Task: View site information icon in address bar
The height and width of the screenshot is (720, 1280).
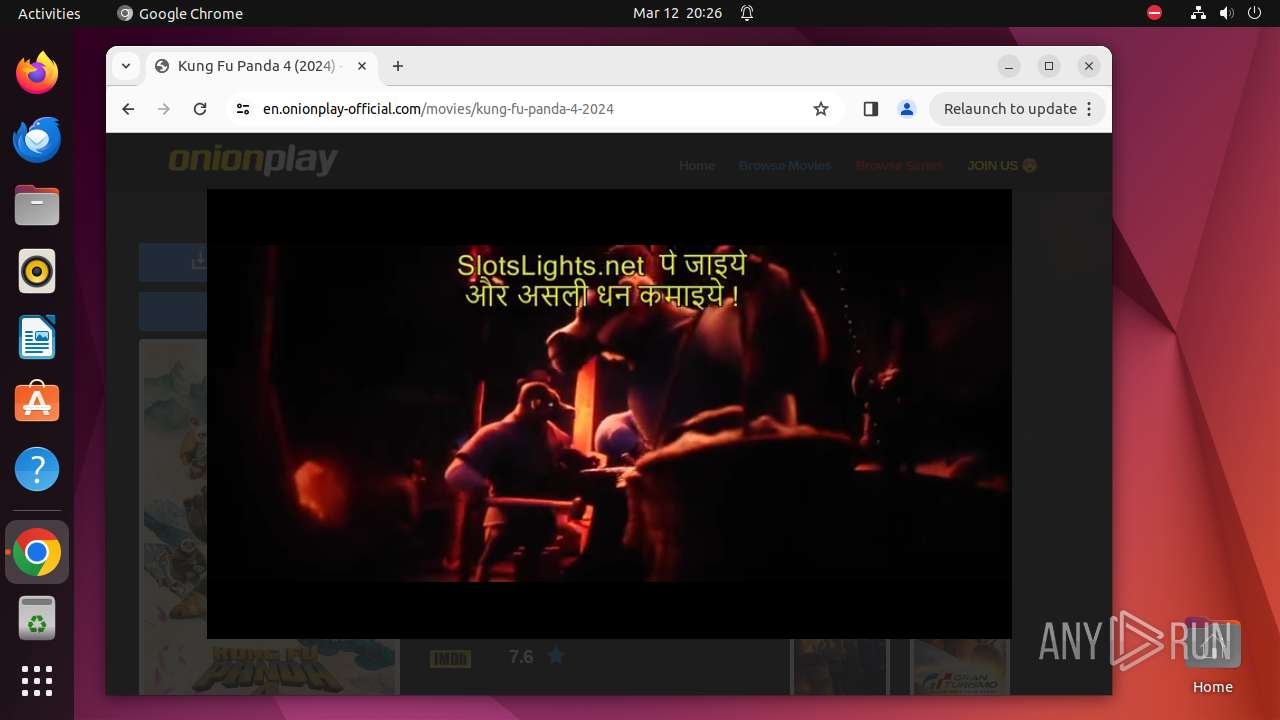Action: tap(242, 109)
